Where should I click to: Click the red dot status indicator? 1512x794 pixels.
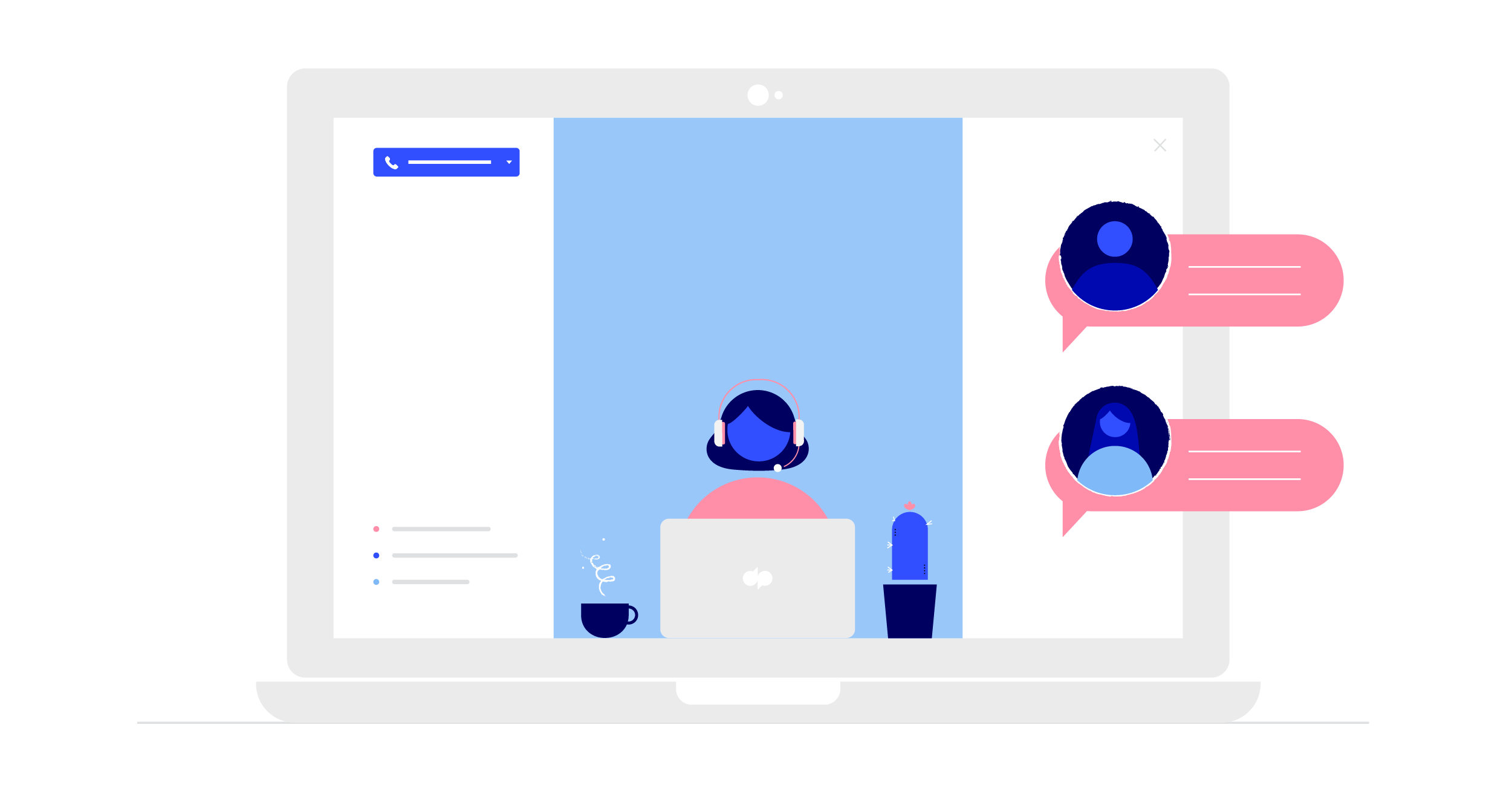377,529
